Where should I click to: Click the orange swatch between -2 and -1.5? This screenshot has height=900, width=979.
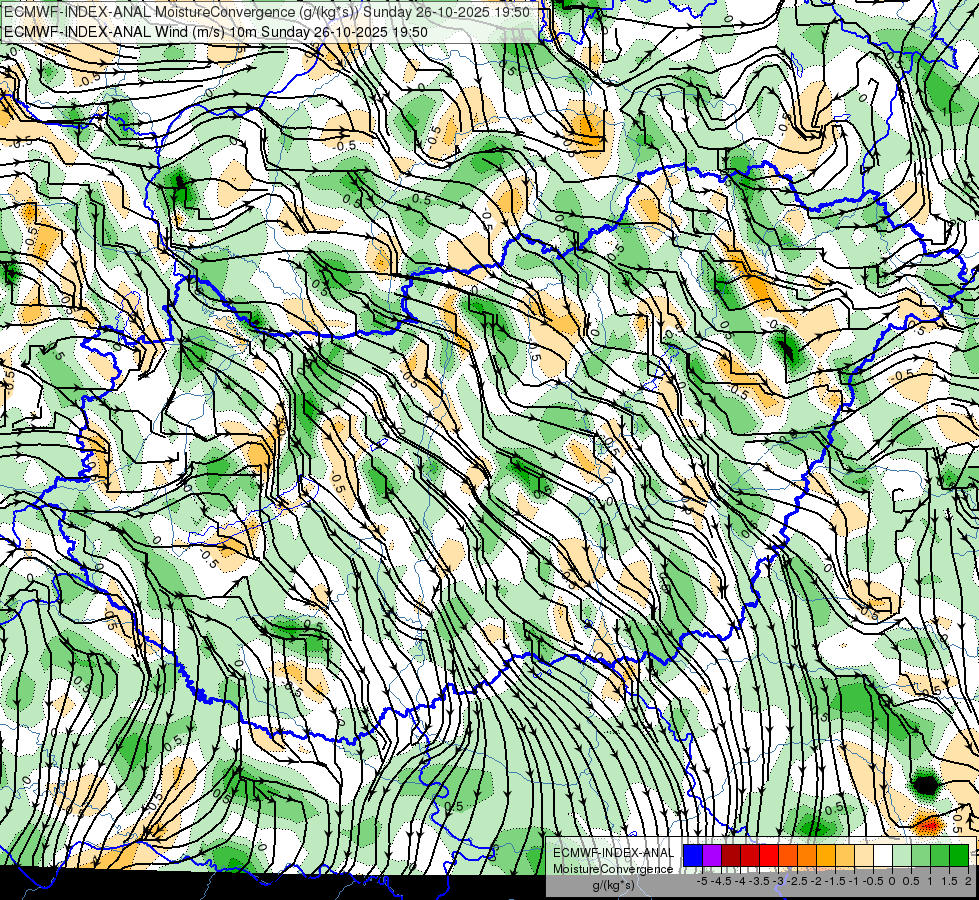point(807,856)
